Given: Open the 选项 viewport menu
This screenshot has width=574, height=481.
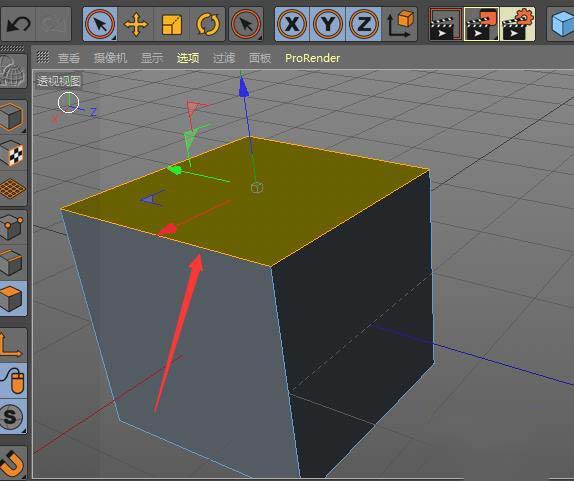Looking at the screenshot, I should click(x=188, y=58).
